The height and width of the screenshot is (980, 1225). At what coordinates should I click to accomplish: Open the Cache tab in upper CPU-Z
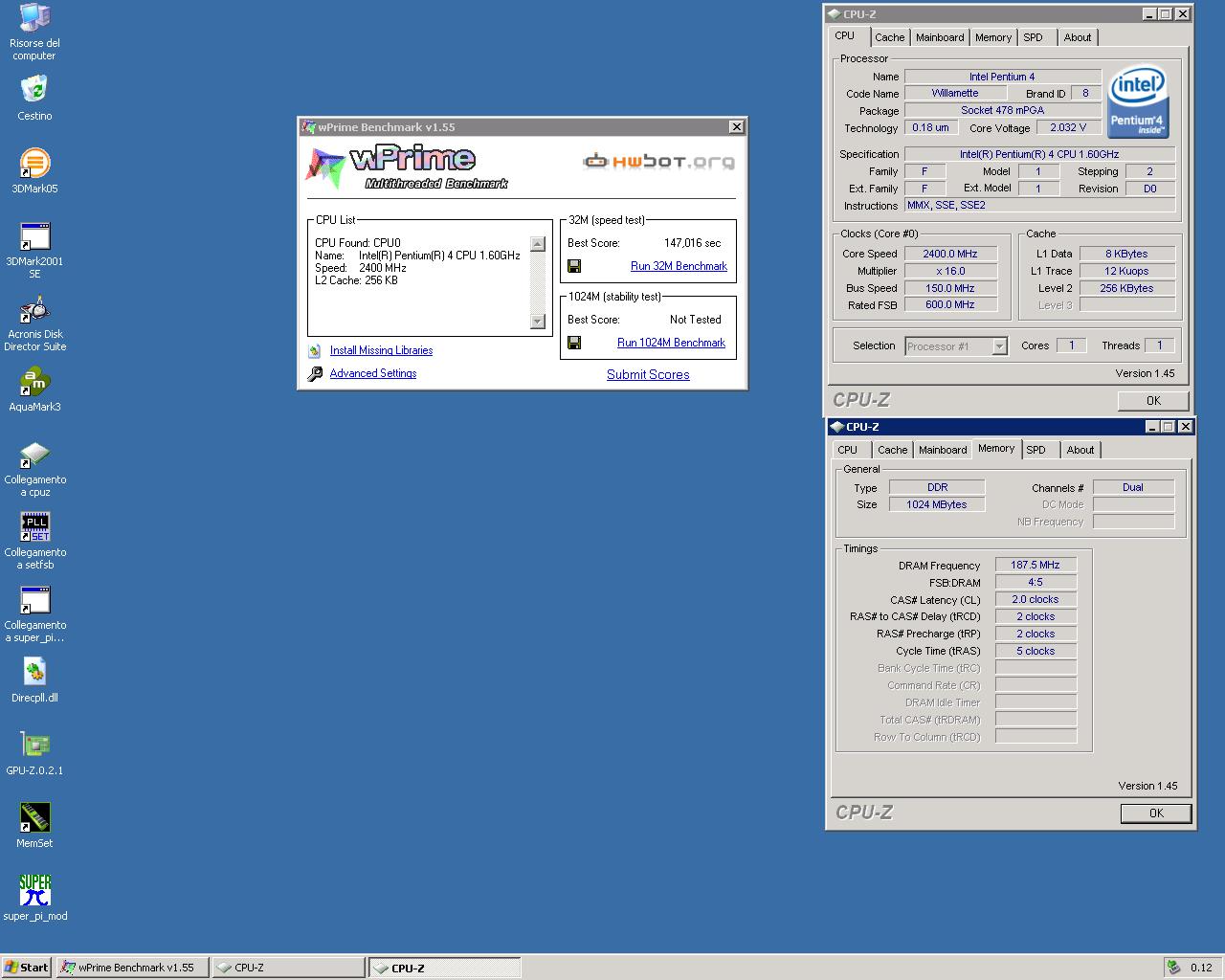(x=889, y=37)
